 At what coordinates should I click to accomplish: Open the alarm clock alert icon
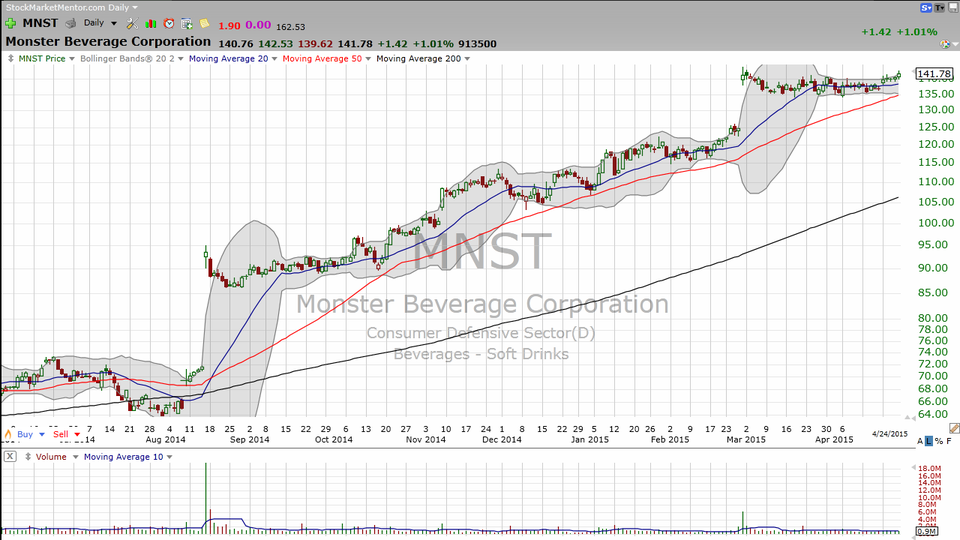(x=168, y=24)
